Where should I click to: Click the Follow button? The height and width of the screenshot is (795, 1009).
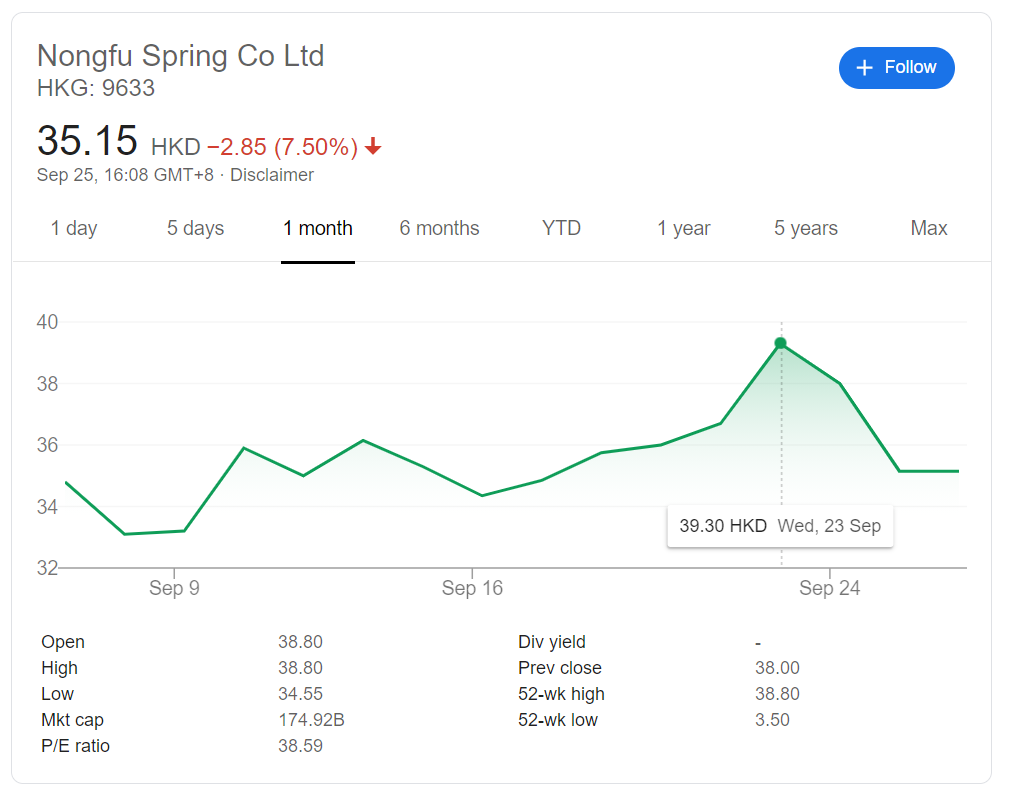pyautogui.click(x=896, y=68)
